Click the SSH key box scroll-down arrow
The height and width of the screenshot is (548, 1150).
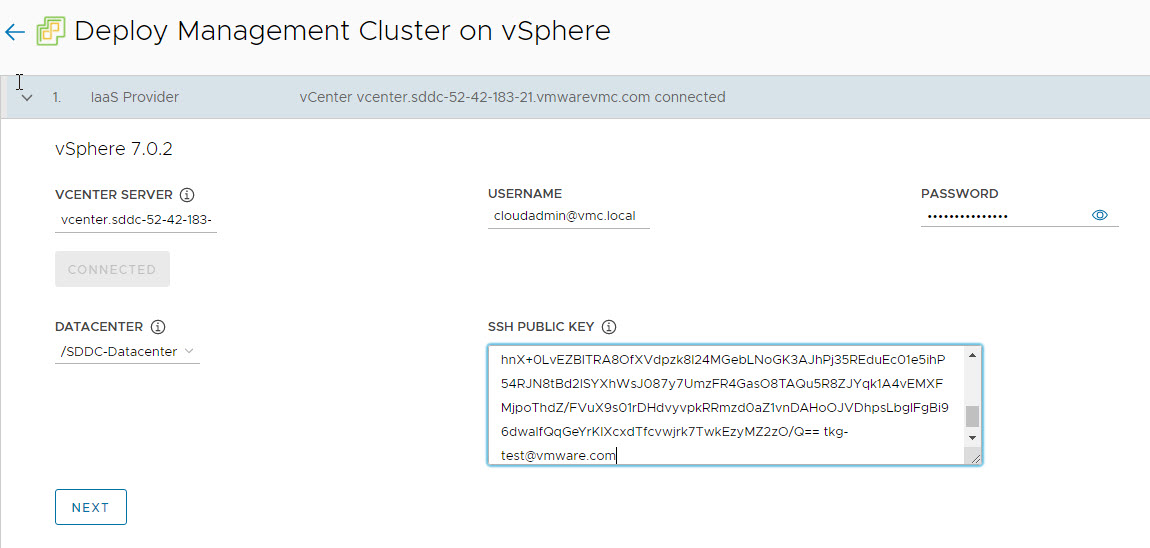pos(972,438)
